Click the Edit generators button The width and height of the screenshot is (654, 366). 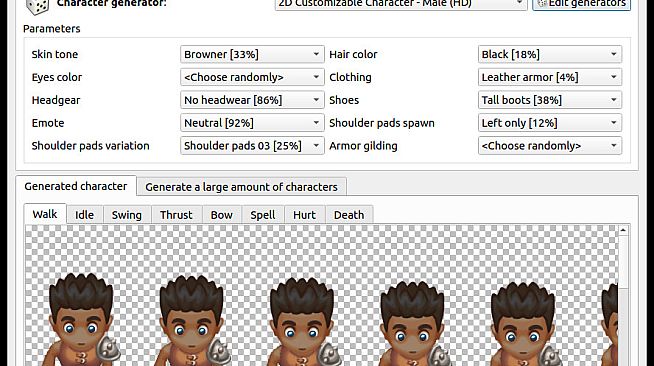581,4
